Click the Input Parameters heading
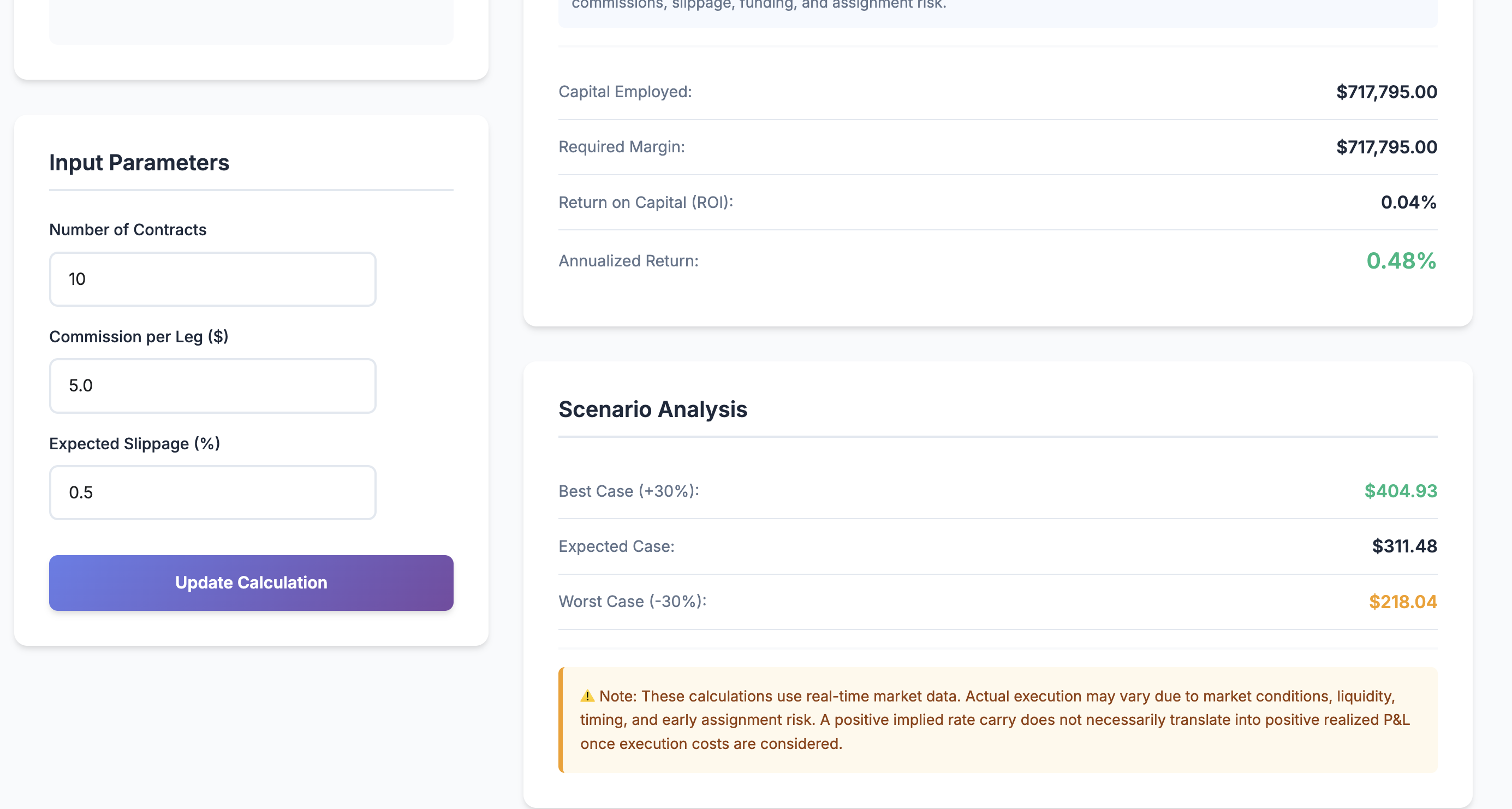Screen dimensions: 1512x809 (139, 163)
